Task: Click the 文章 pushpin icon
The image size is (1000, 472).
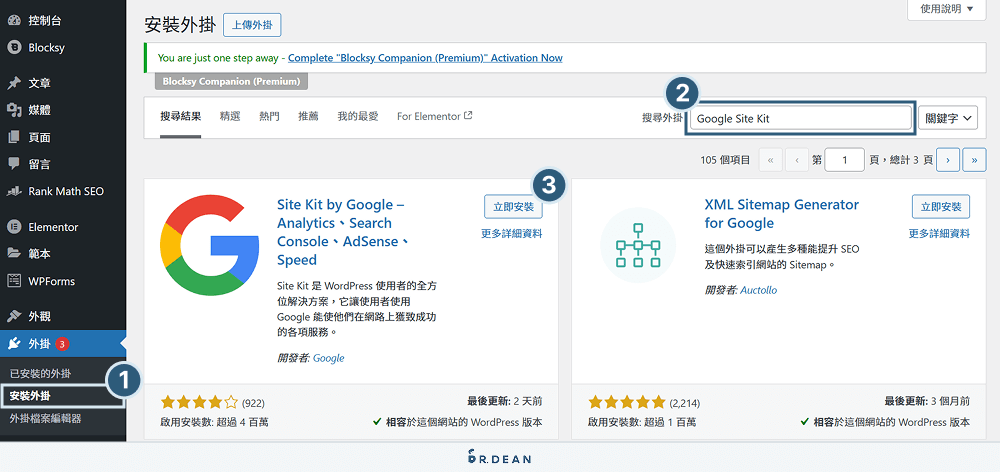Action: click(x=13, y=83)
